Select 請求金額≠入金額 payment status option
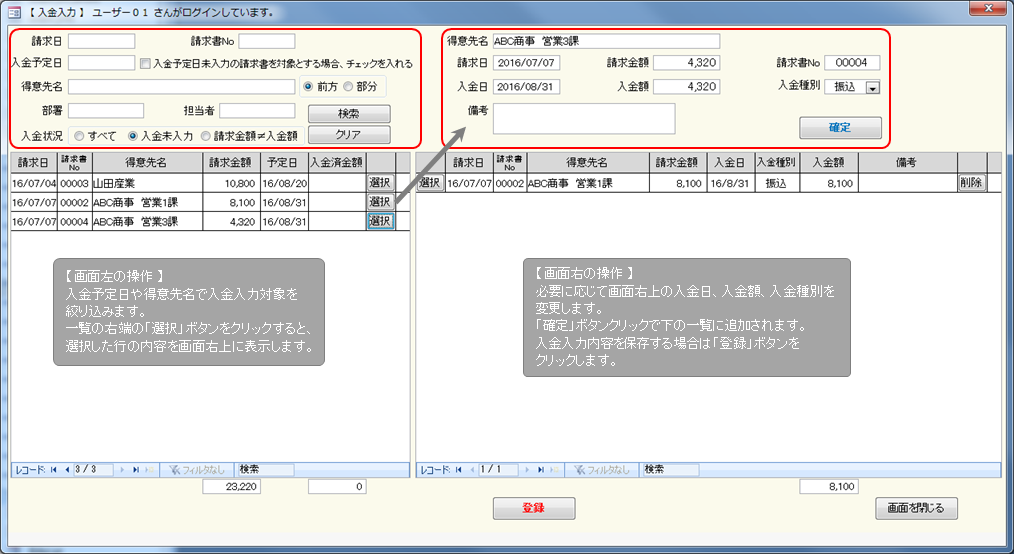Image resolution: width=1014 pixels, height=554 pixels. pos(206,135)
